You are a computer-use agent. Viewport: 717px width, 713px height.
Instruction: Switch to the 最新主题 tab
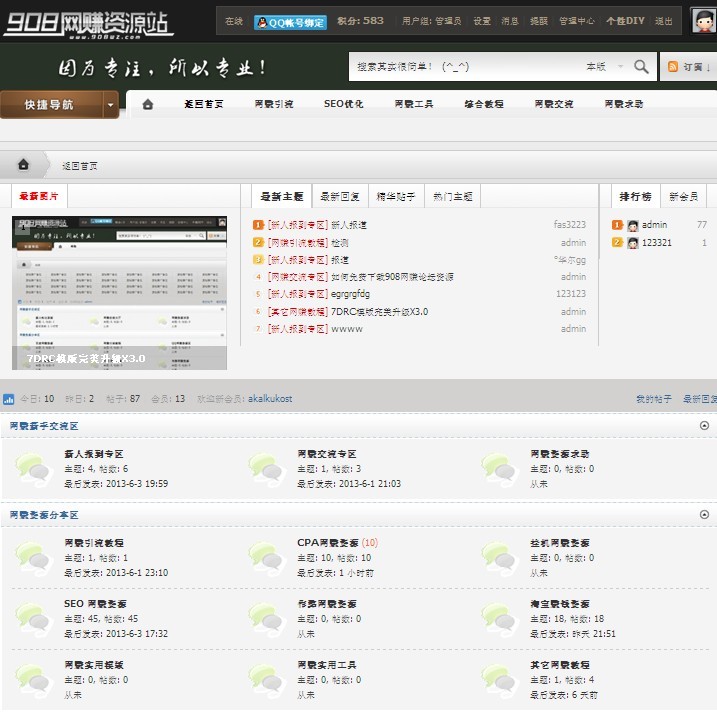click(282, 197)
